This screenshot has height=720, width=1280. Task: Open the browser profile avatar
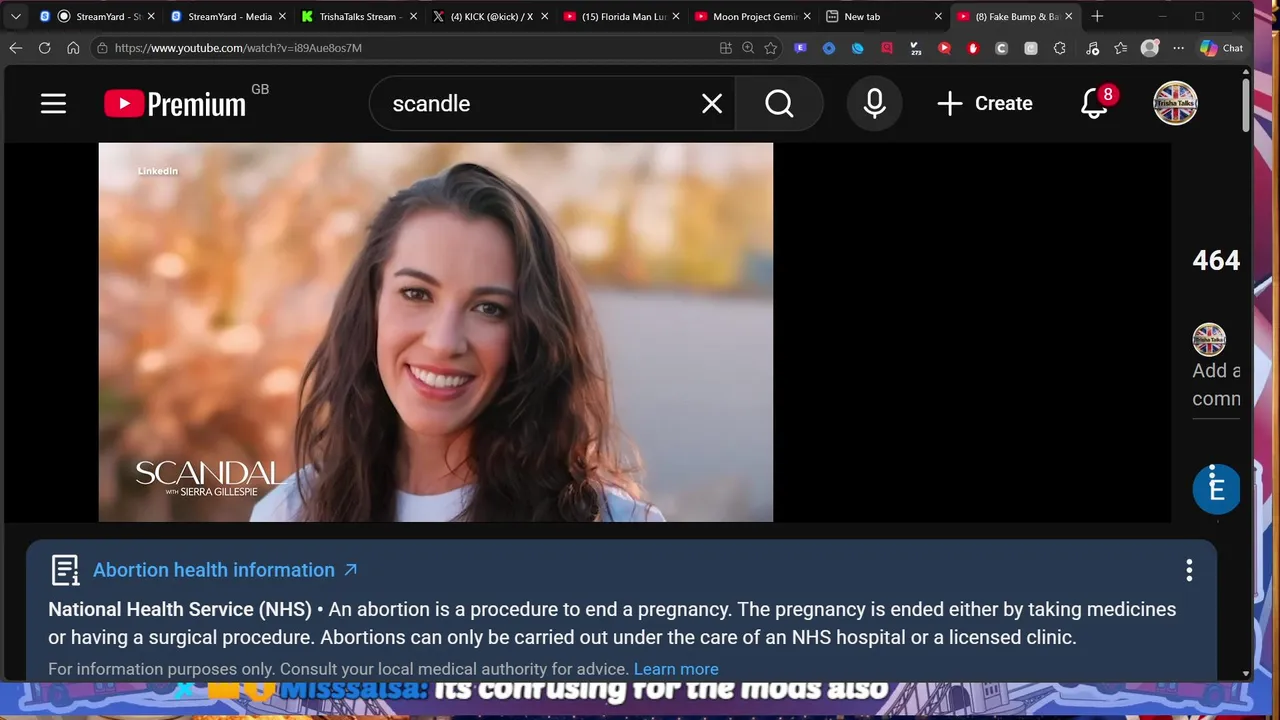click(1150, 48)
